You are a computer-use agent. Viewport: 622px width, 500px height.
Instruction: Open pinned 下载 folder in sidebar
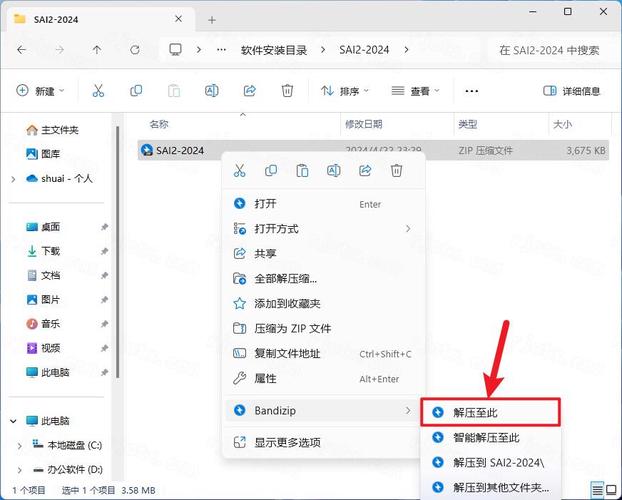[x=43, y=251]
